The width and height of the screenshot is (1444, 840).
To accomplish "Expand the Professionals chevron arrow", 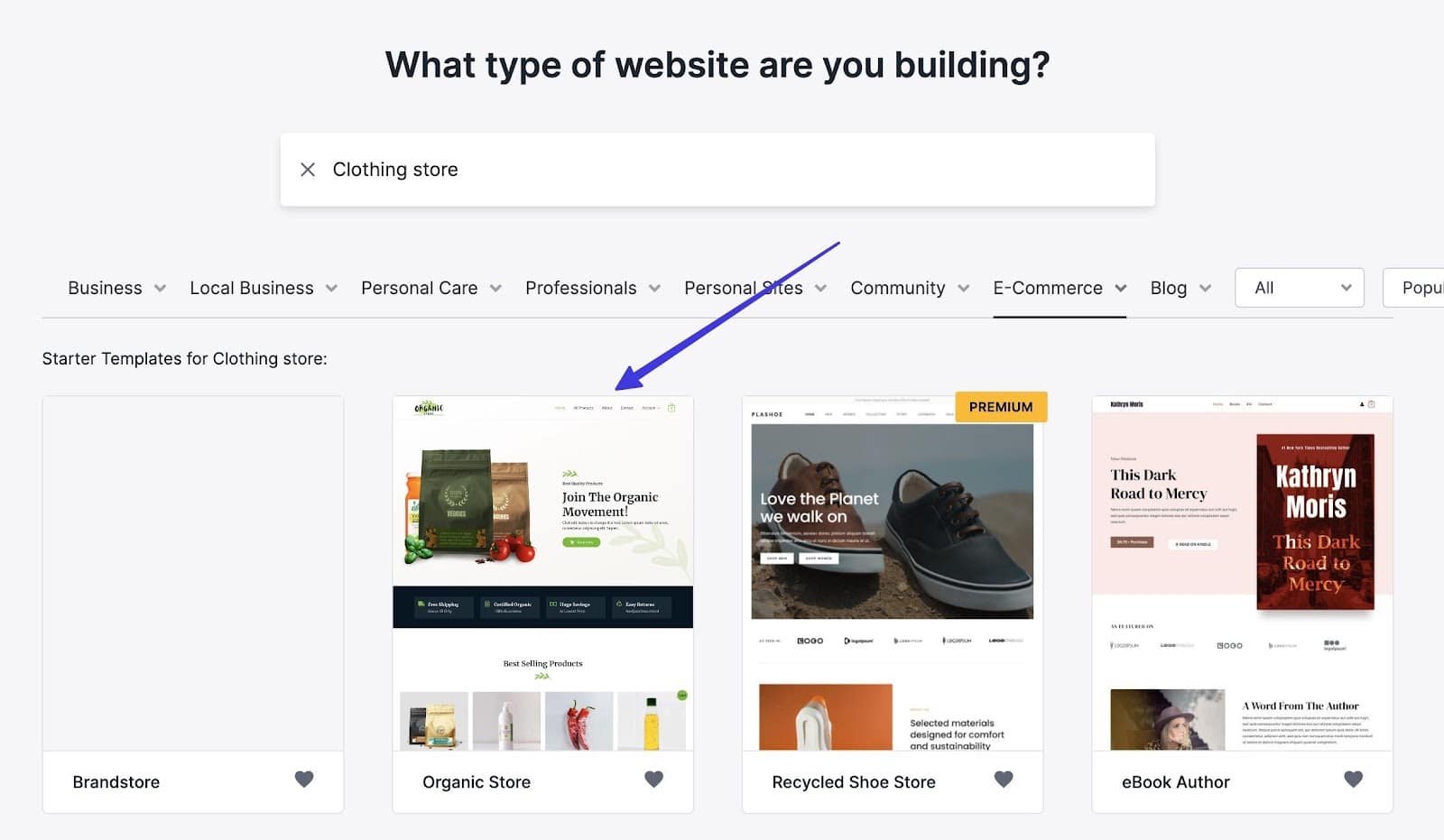I will [654, 289].
